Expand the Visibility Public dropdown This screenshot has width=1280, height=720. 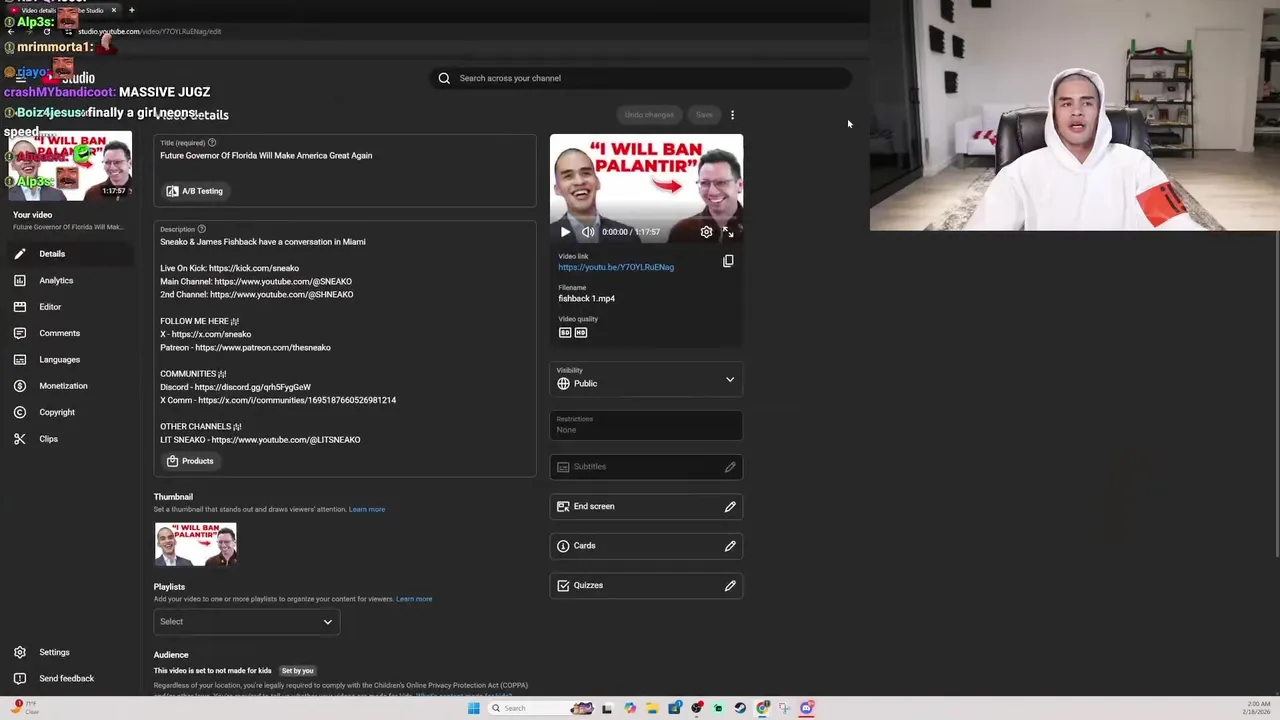(646, 380)
